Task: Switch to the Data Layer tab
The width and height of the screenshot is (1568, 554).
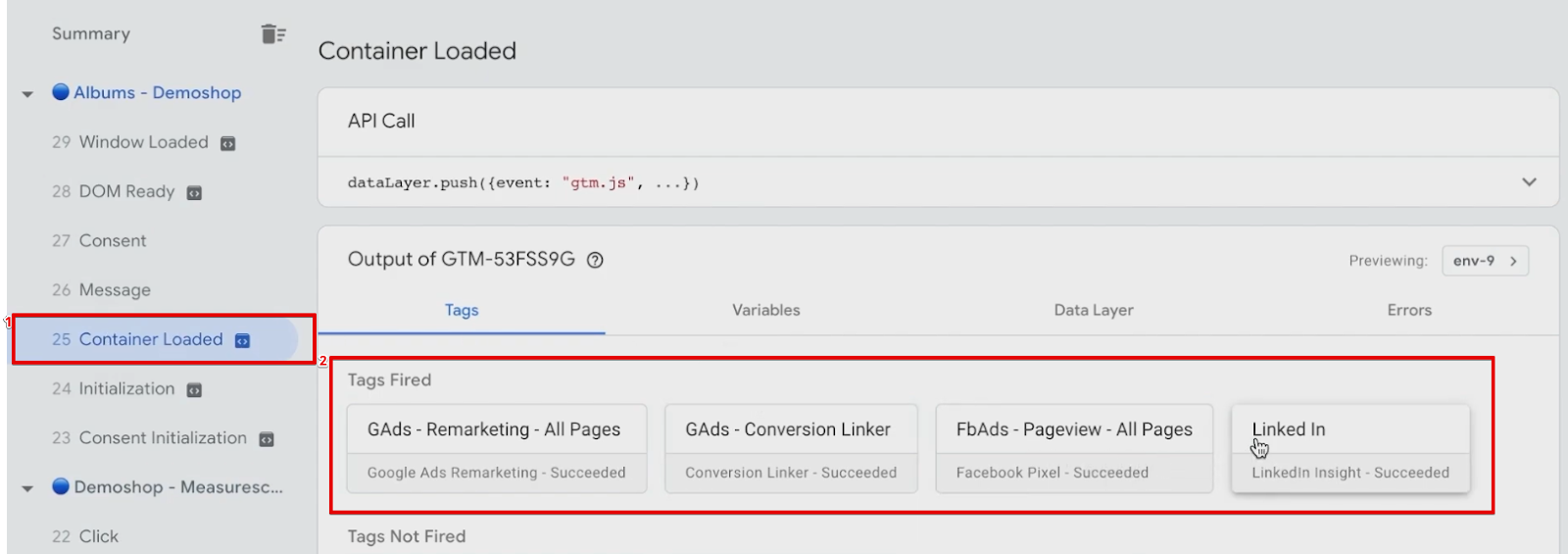Action: coord(1094,310)
